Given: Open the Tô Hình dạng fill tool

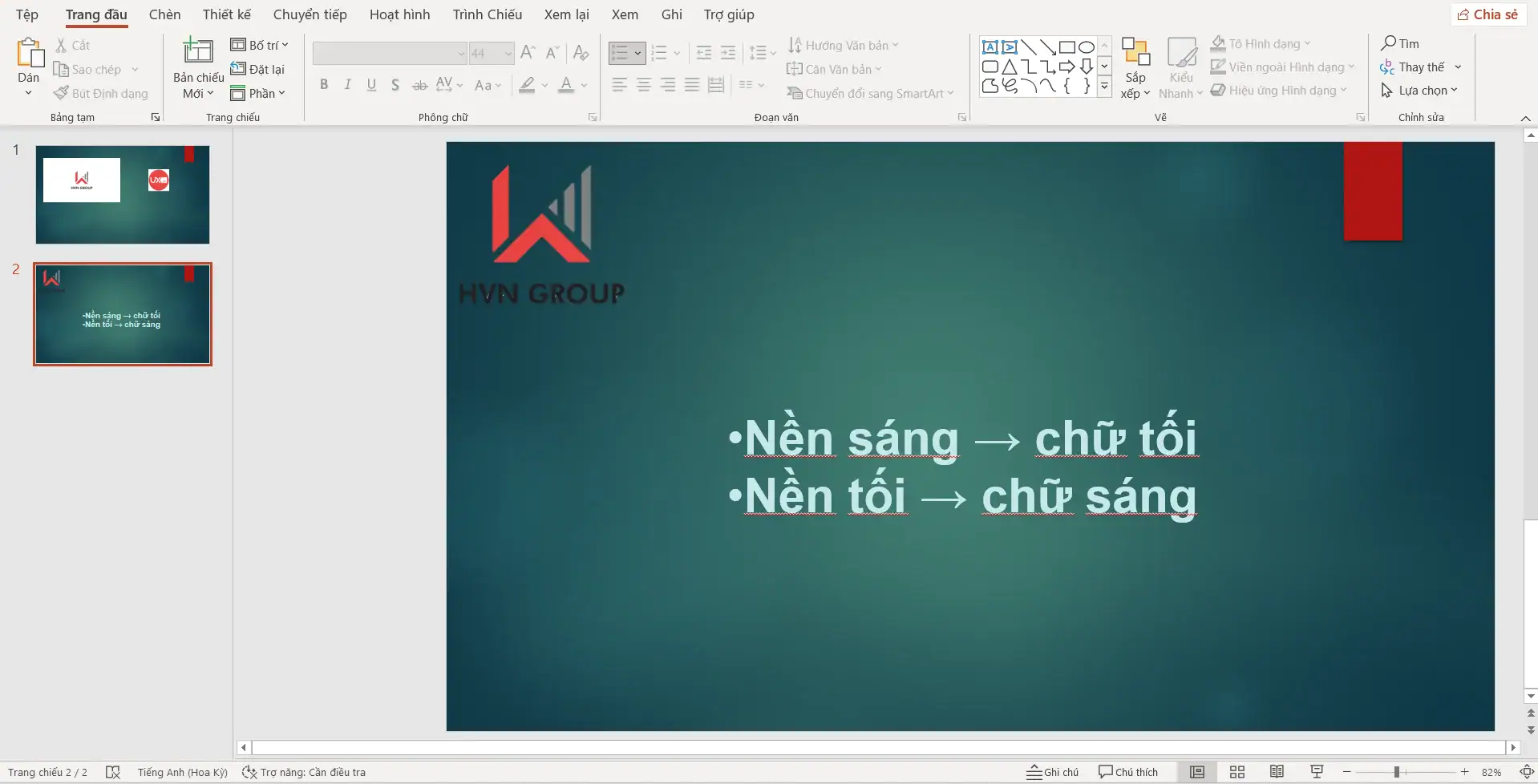Looking at the screenshot, I should (x=1261, y=43).
